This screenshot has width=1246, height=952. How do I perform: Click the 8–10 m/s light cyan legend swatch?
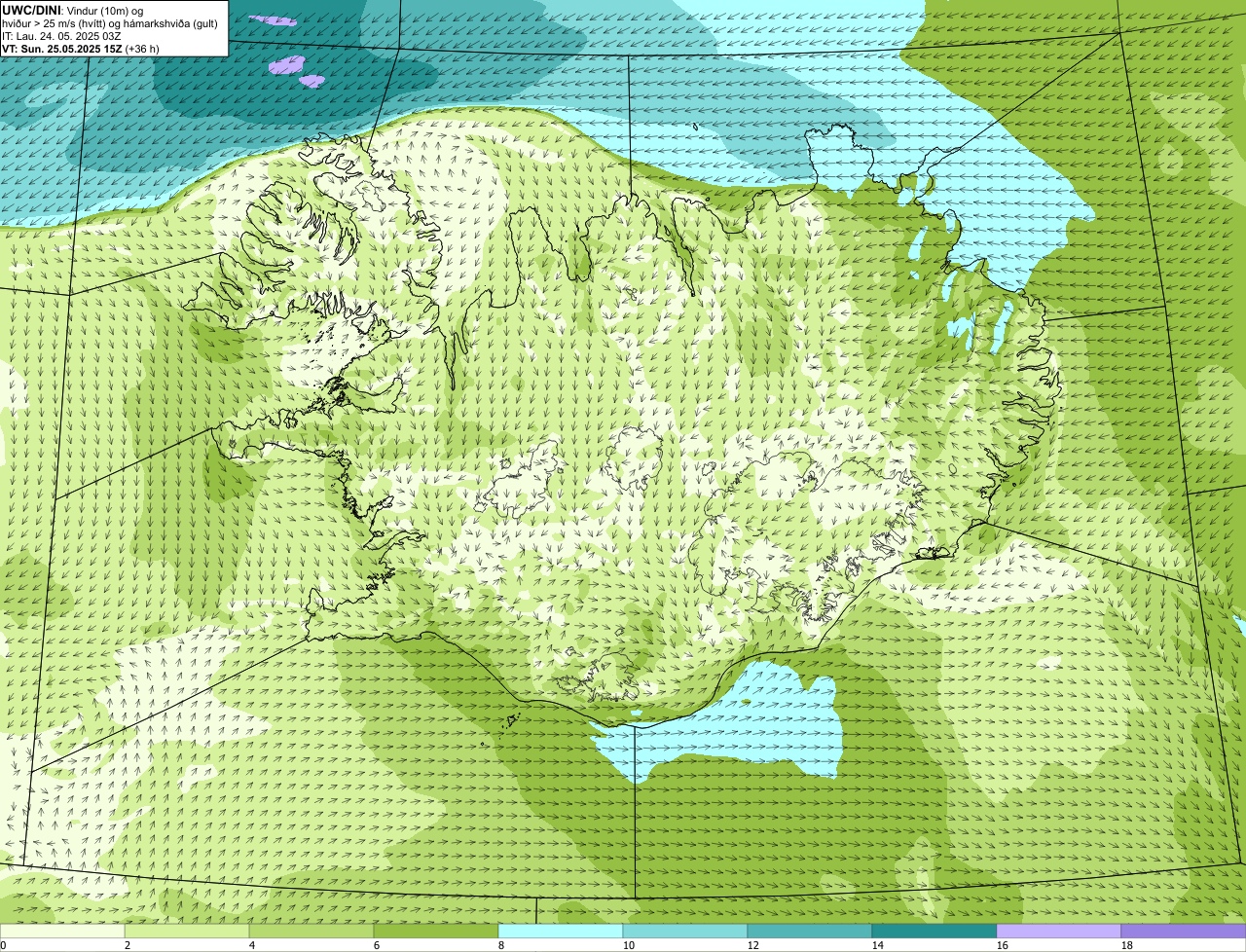coord(561,932)
